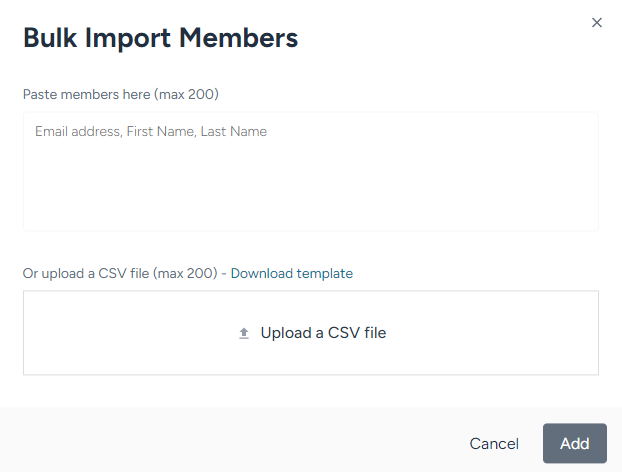This screenshot has width=622, height=472.
Task: Click the 'Upload a CSV file' text
Action: pyautogui.click(x=323, y=333)
